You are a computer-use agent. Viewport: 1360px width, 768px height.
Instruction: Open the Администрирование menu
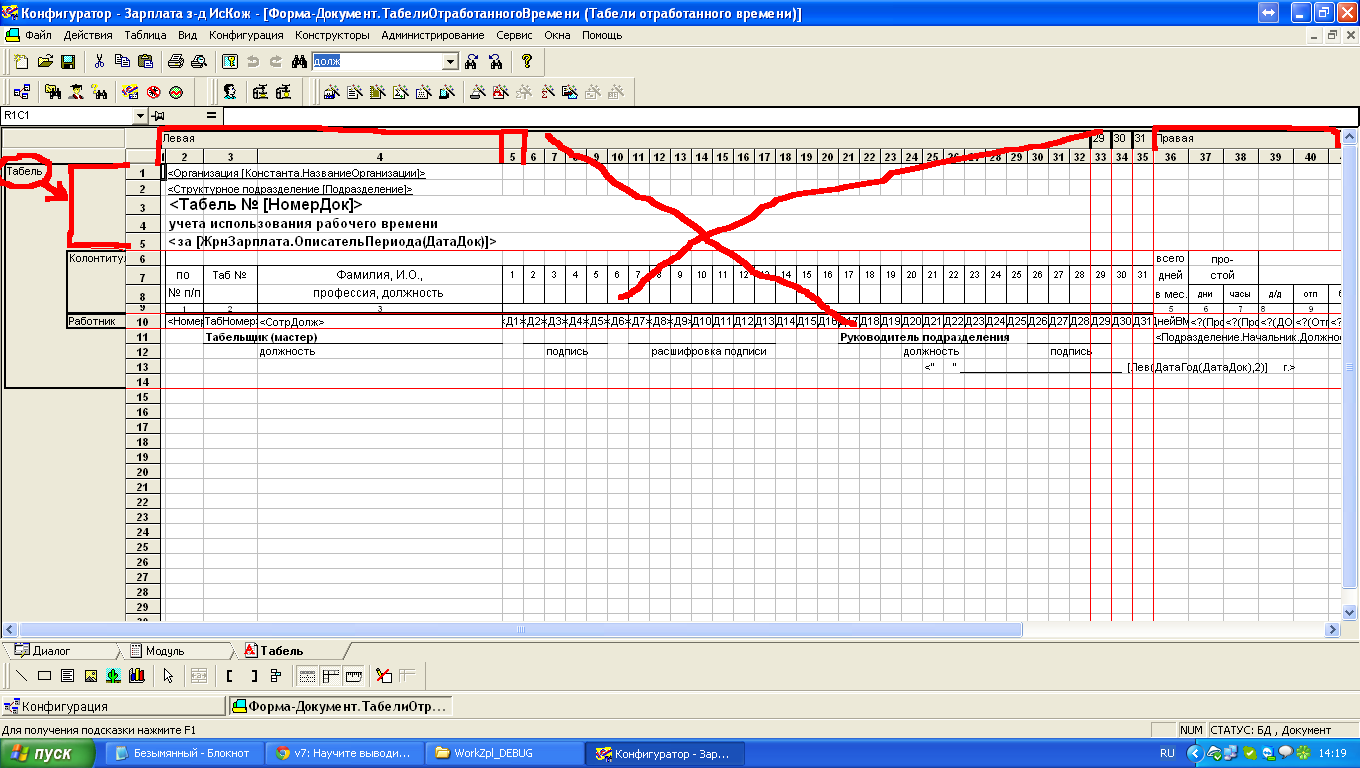pyautogui.click(x=433, y=35)
